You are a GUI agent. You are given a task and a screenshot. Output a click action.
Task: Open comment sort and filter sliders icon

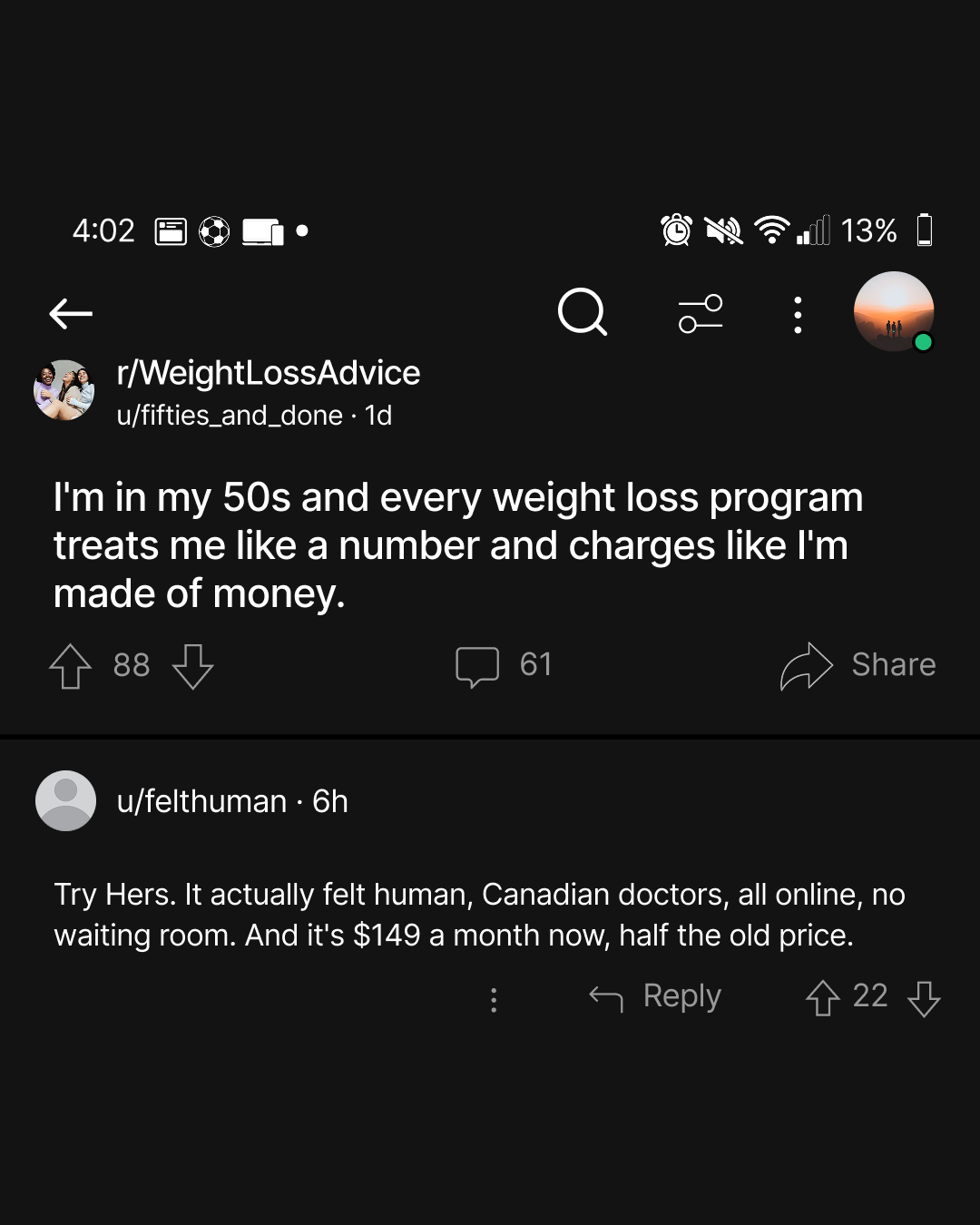tap(701, 314)
